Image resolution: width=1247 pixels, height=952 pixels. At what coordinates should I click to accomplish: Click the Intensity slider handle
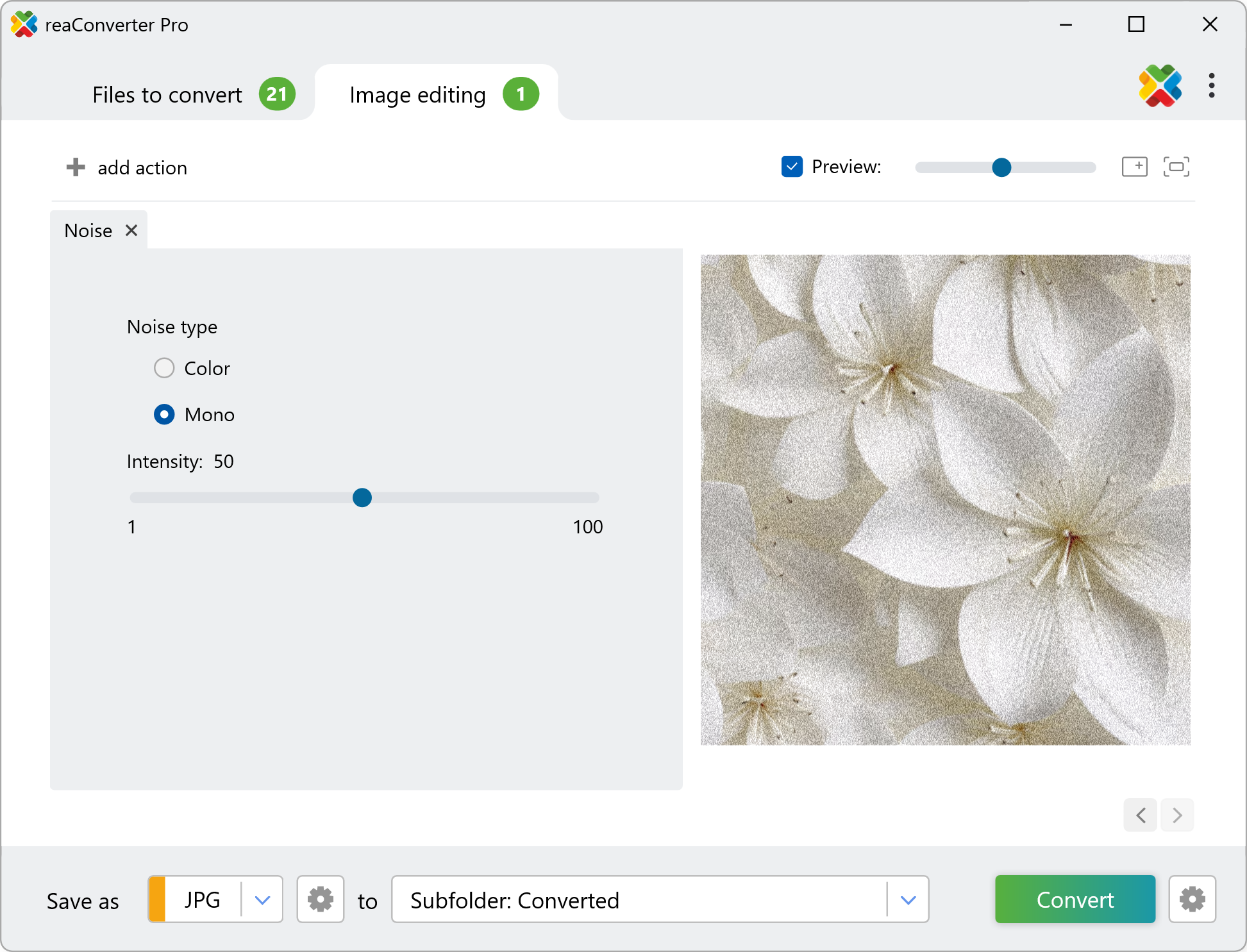[x=362, y=497]
